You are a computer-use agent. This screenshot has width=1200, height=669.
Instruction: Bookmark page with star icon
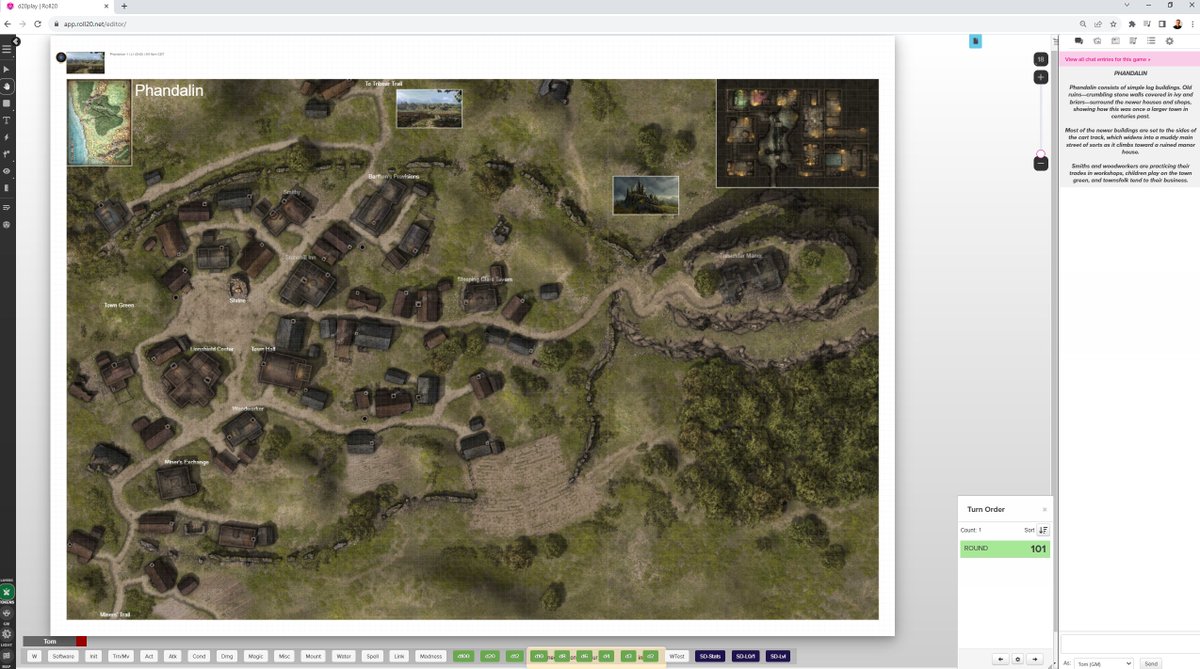click(x=1113, y=23)
